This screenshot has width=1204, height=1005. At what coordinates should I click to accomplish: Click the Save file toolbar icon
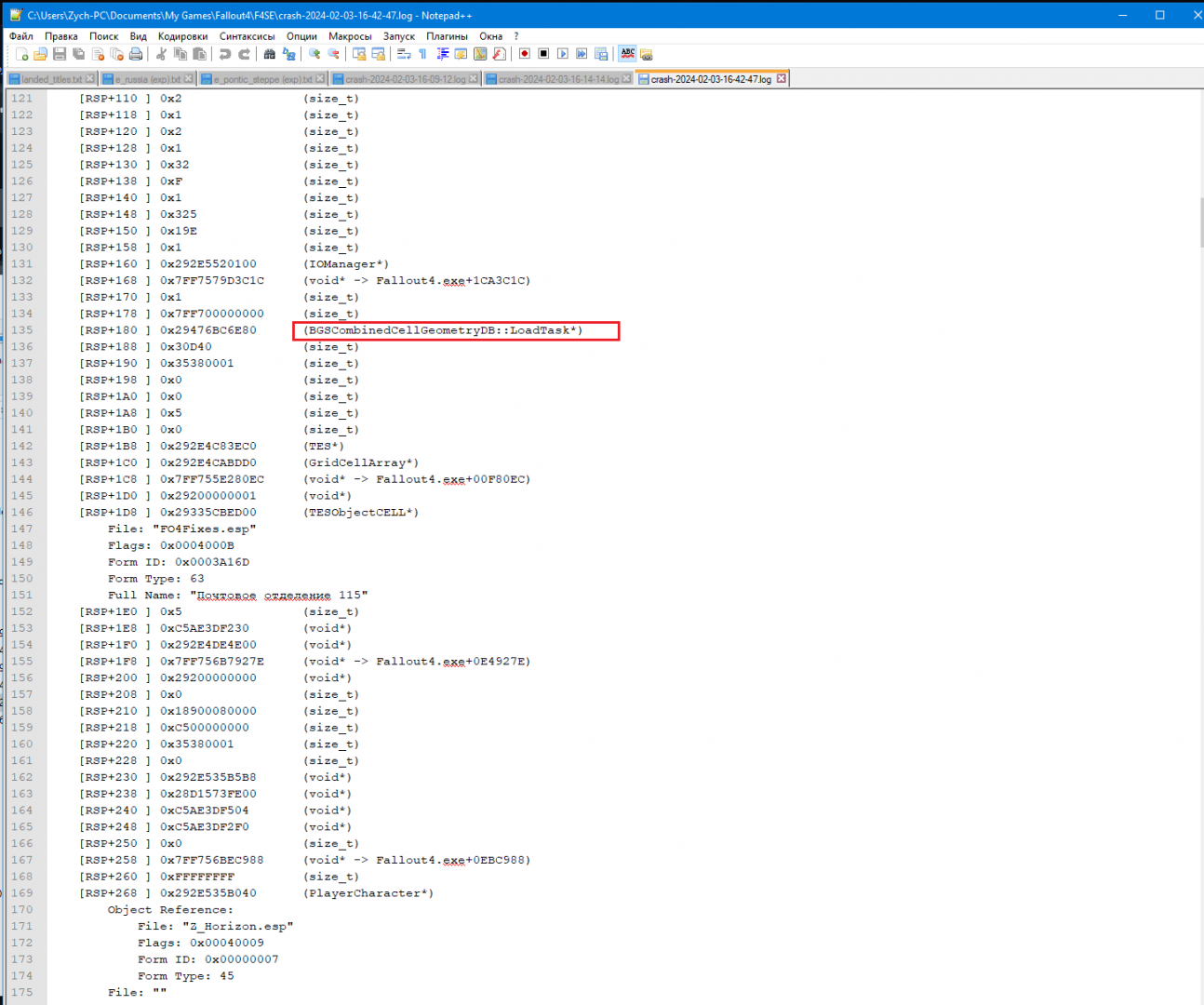(60, 54)
